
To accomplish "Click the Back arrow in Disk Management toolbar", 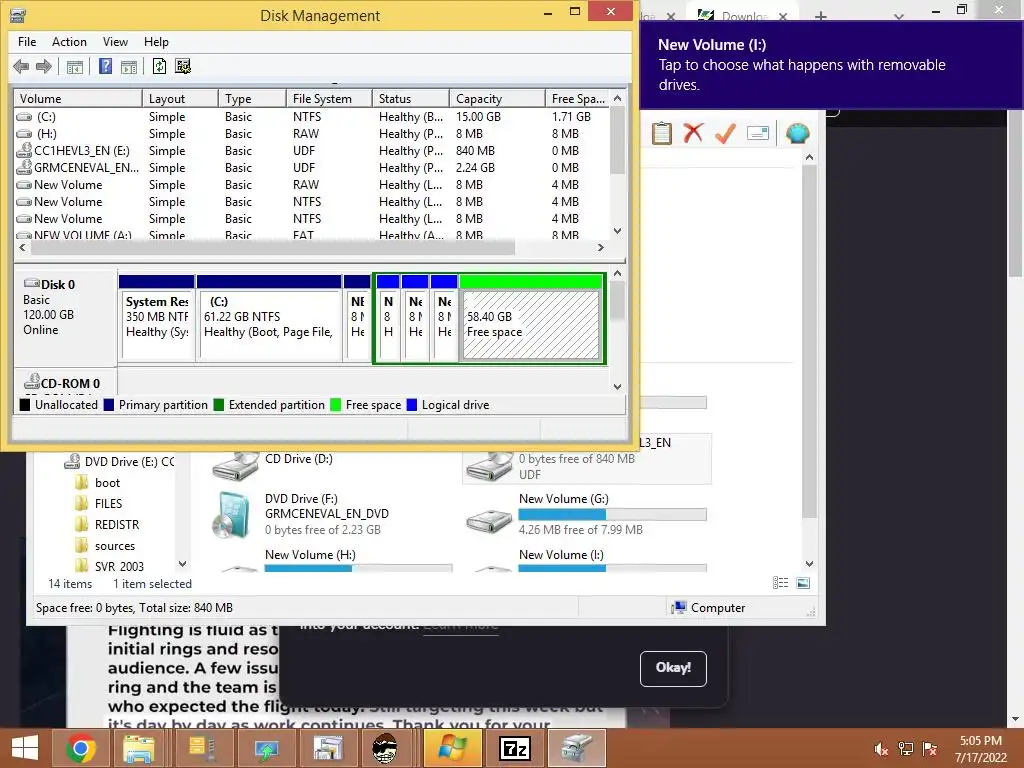I will point(21,66).
